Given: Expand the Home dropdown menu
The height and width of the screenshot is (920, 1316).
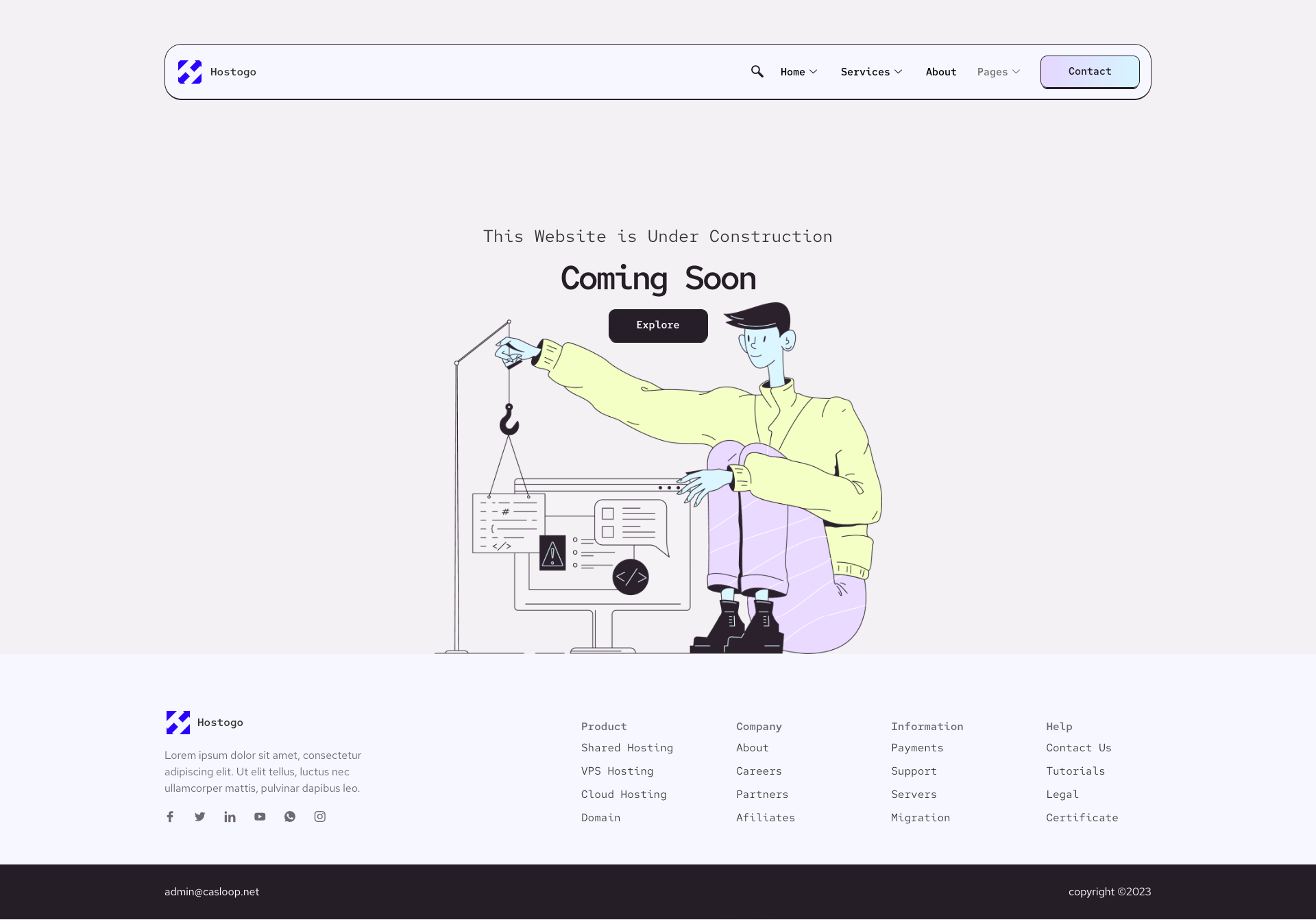Looking at the screenshot, I should point(799,72).
